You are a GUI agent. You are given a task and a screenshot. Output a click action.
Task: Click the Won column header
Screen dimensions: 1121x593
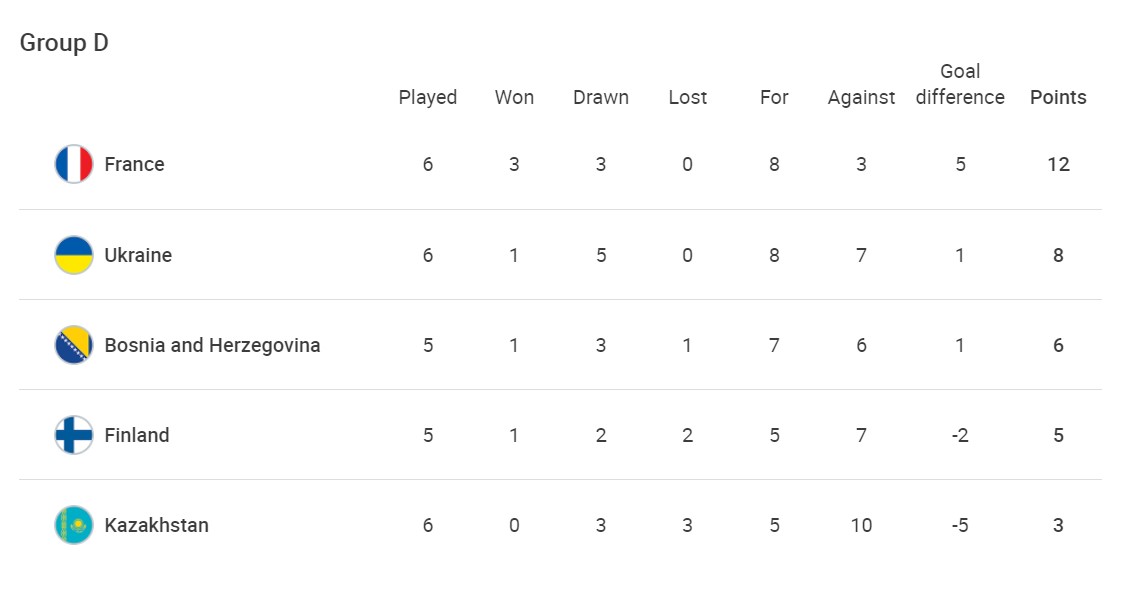514,97
